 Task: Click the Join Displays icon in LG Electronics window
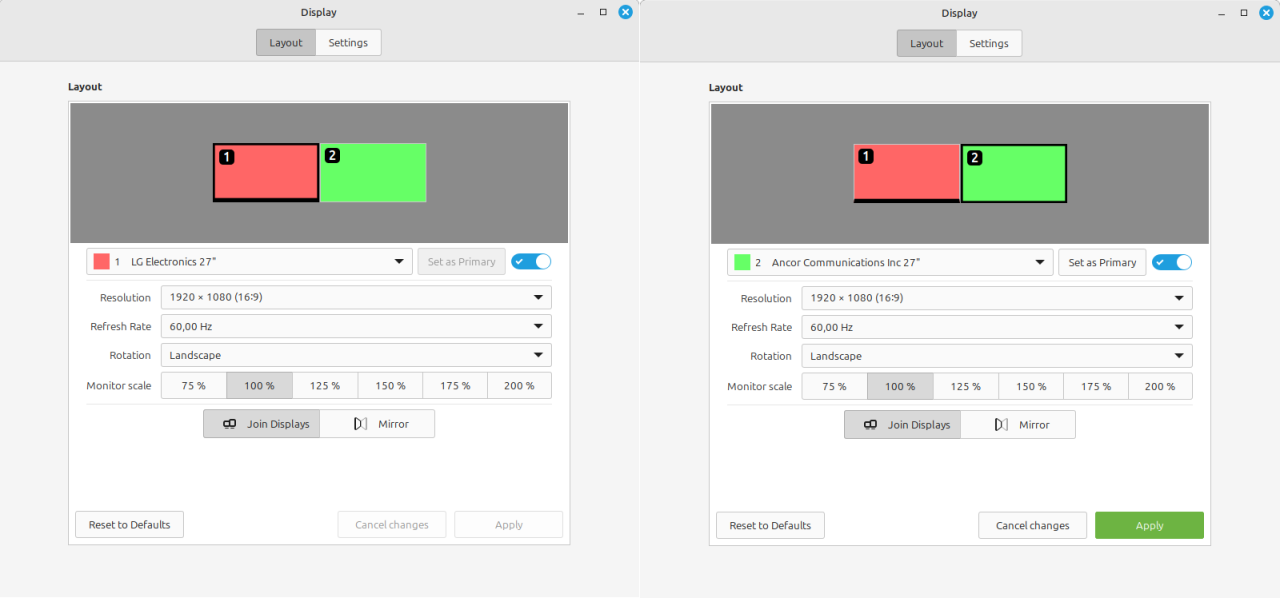point(230,424)
